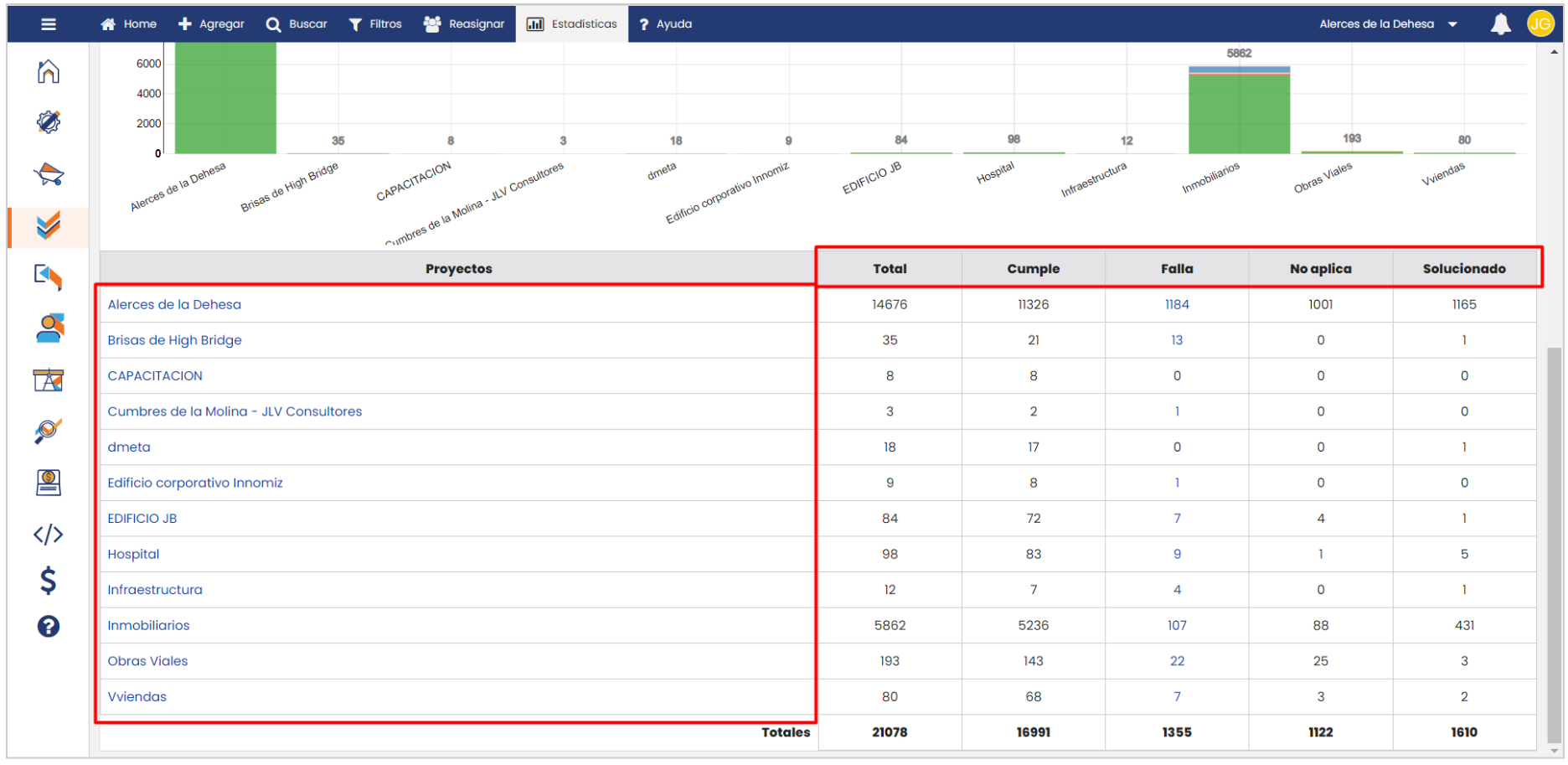Click Agregar in the top navigation
The image size is (1568, 765).
pyautogui.click(x=211, y=24)
